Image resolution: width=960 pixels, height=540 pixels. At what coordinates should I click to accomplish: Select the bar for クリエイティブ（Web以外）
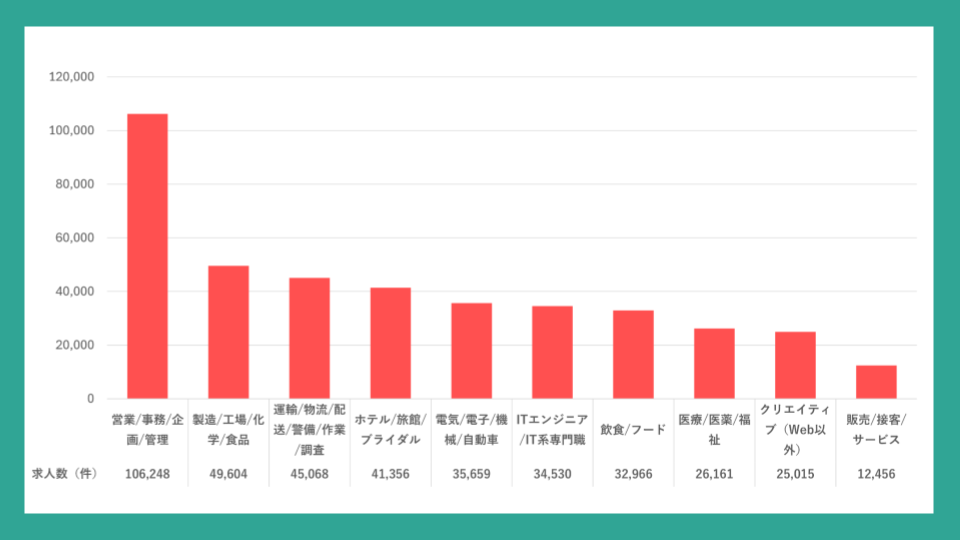pyautogui.click(x=795, y=365)
